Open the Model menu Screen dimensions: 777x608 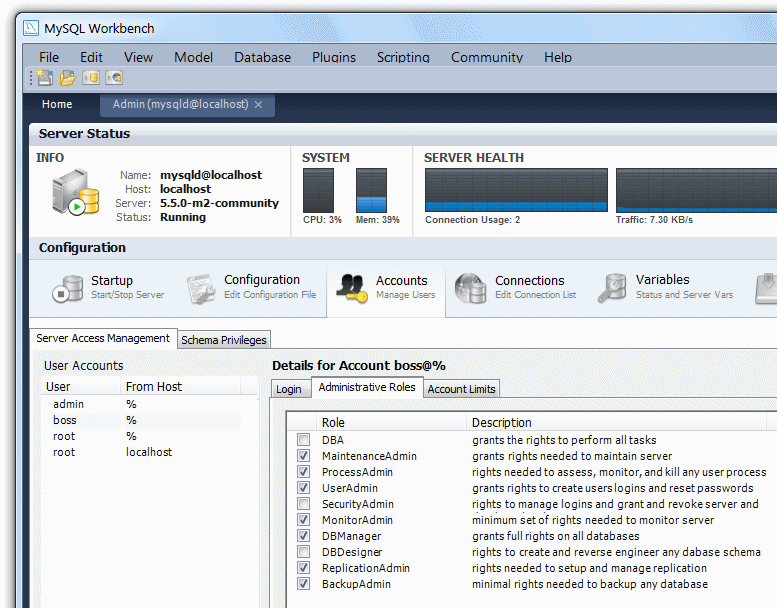[193, 57]
